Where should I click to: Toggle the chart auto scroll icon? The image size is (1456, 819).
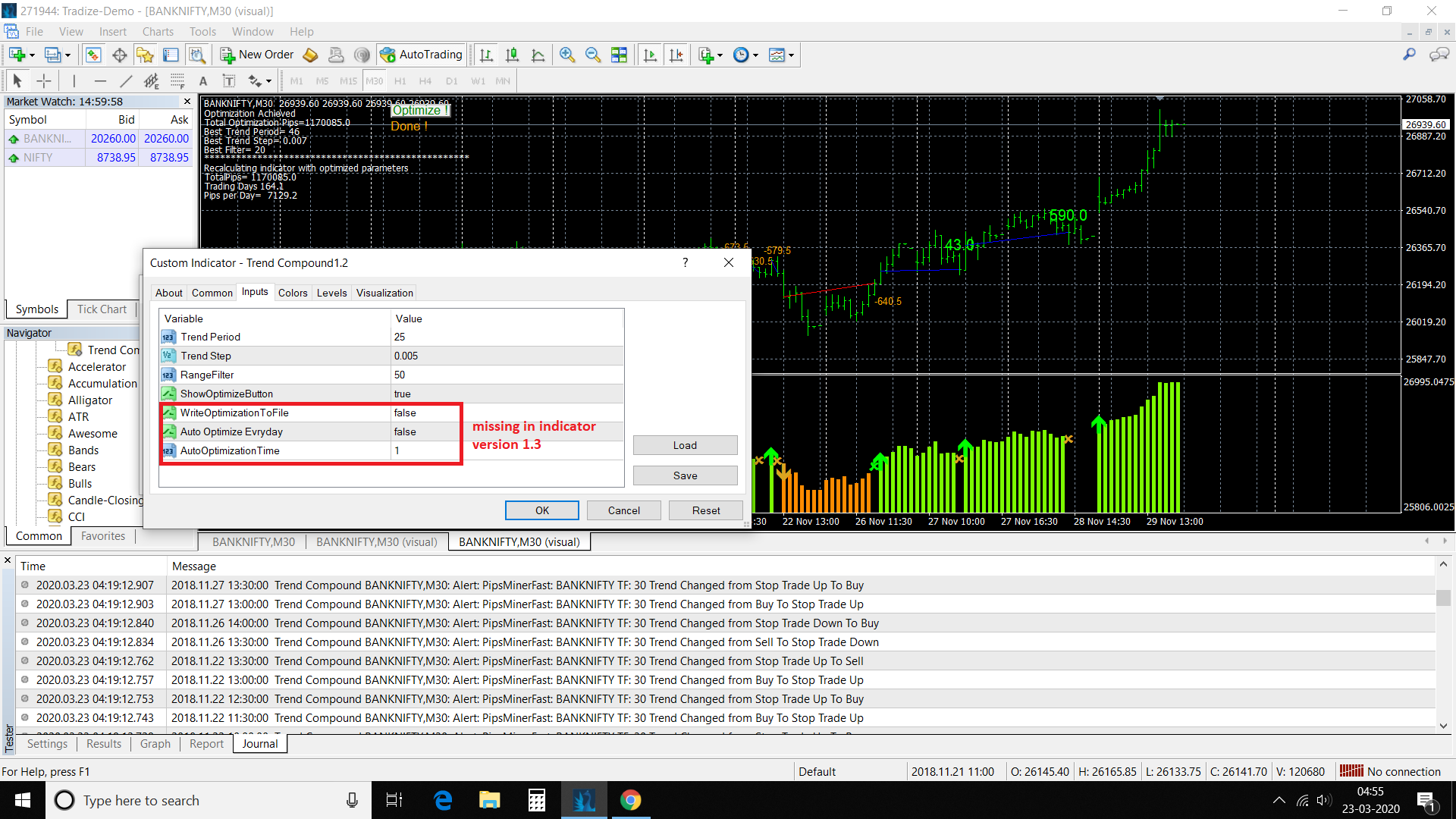tap(650, 55)
